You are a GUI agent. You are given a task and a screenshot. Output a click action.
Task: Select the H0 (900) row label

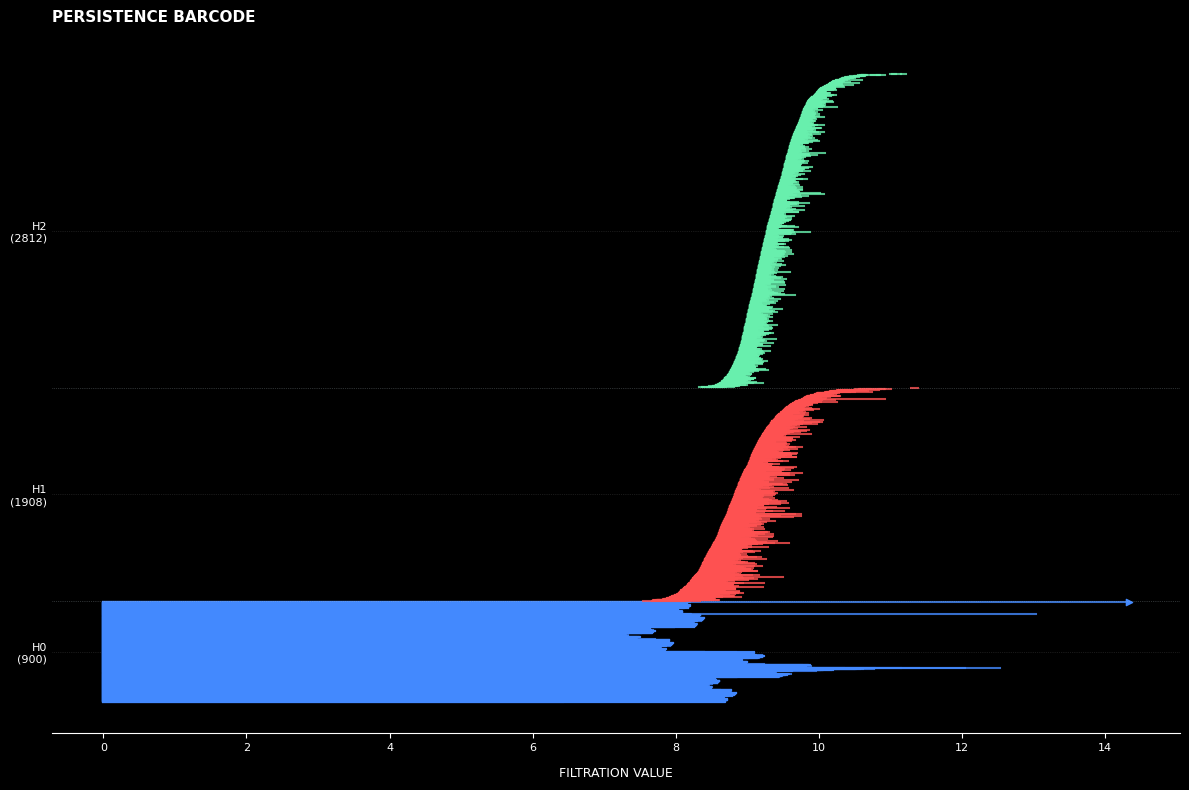(32, 653)
